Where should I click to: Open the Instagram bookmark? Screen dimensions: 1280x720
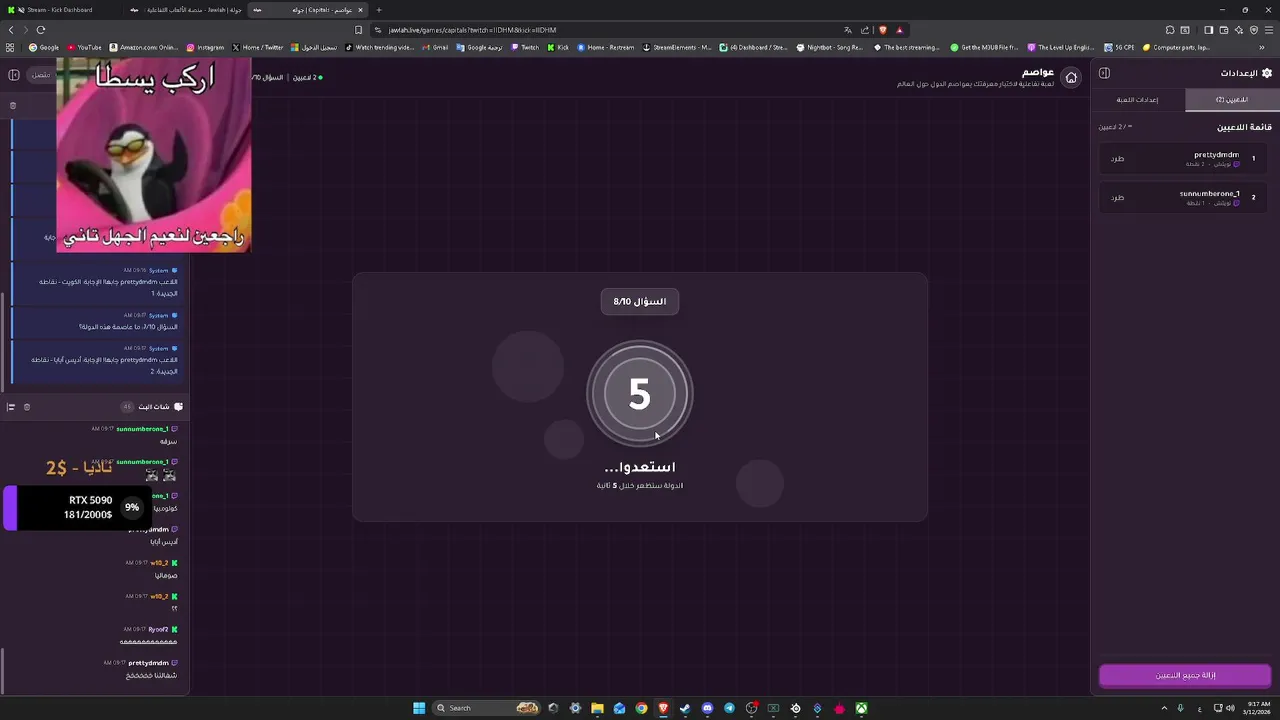(x=205, y=47)
